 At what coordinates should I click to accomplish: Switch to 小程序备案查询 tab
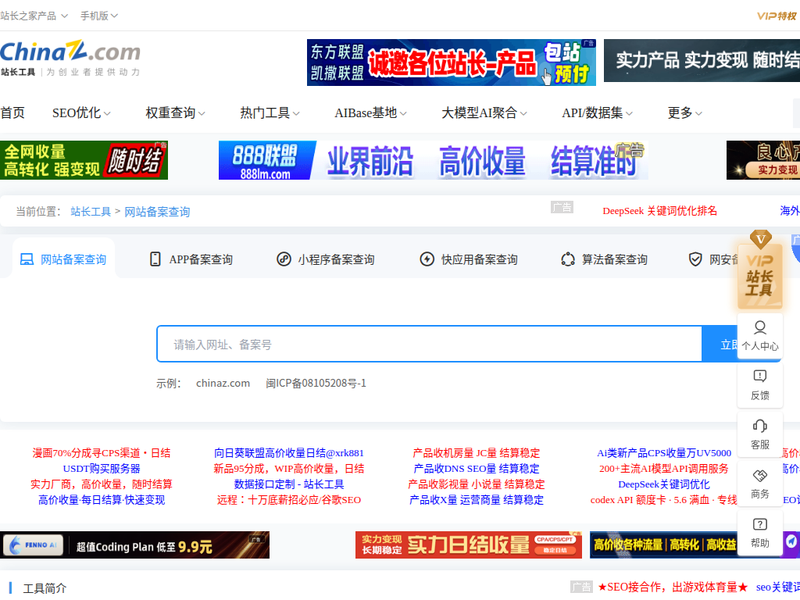[326, 260]
